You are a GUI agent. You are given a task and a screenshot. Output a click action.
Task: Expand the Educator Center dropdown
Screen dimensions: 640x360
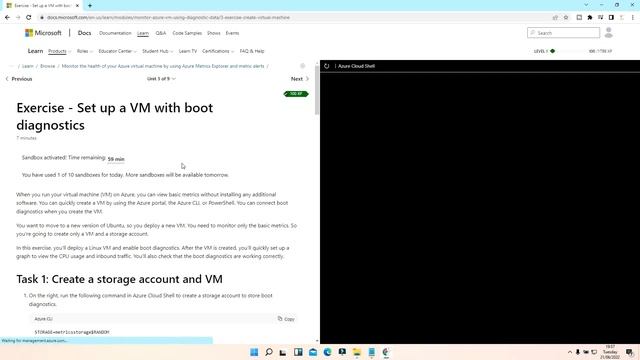tap(118, 51)
